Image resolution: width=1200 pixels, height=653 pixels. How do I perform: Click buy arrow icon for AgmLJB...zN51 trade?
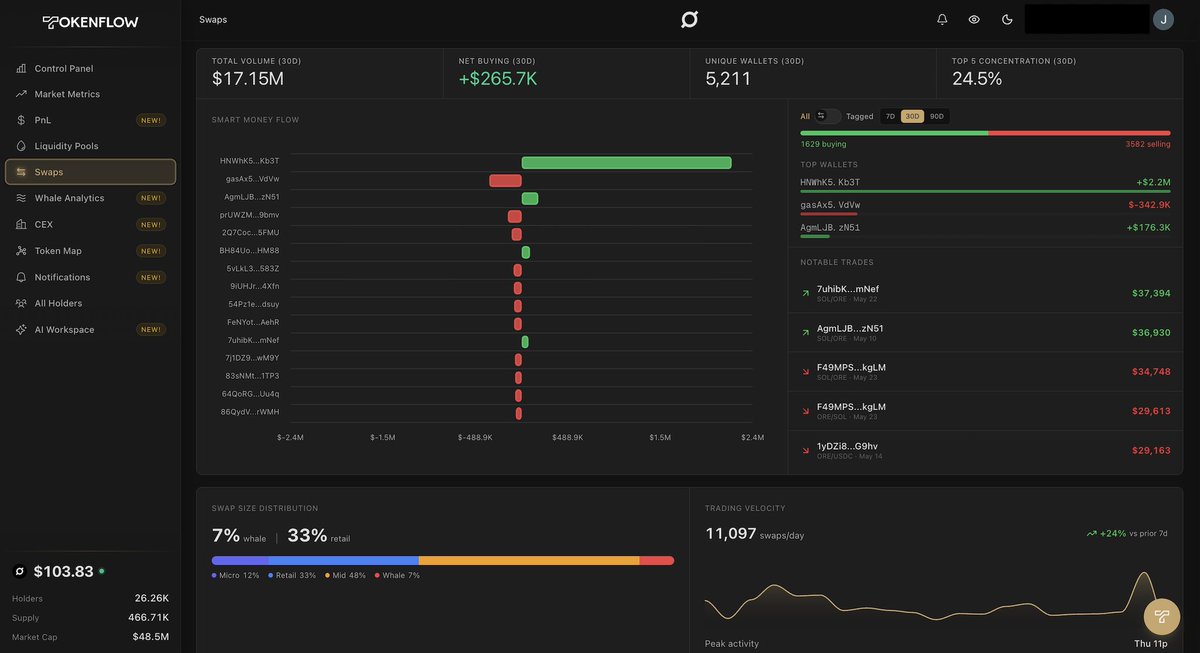[806, 332]
